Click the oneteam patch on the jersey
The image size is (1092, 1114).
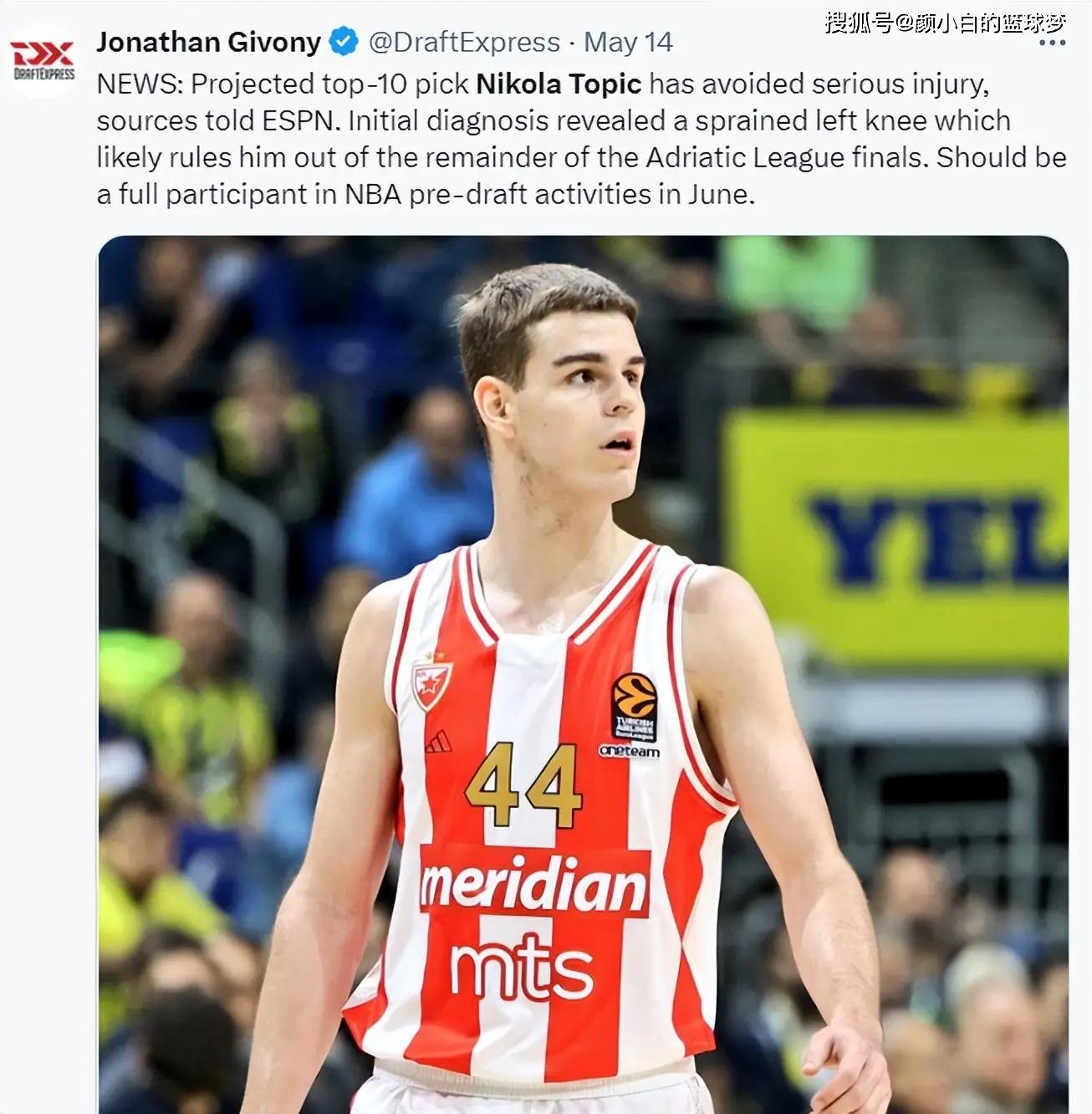click(x=629, y=751)
